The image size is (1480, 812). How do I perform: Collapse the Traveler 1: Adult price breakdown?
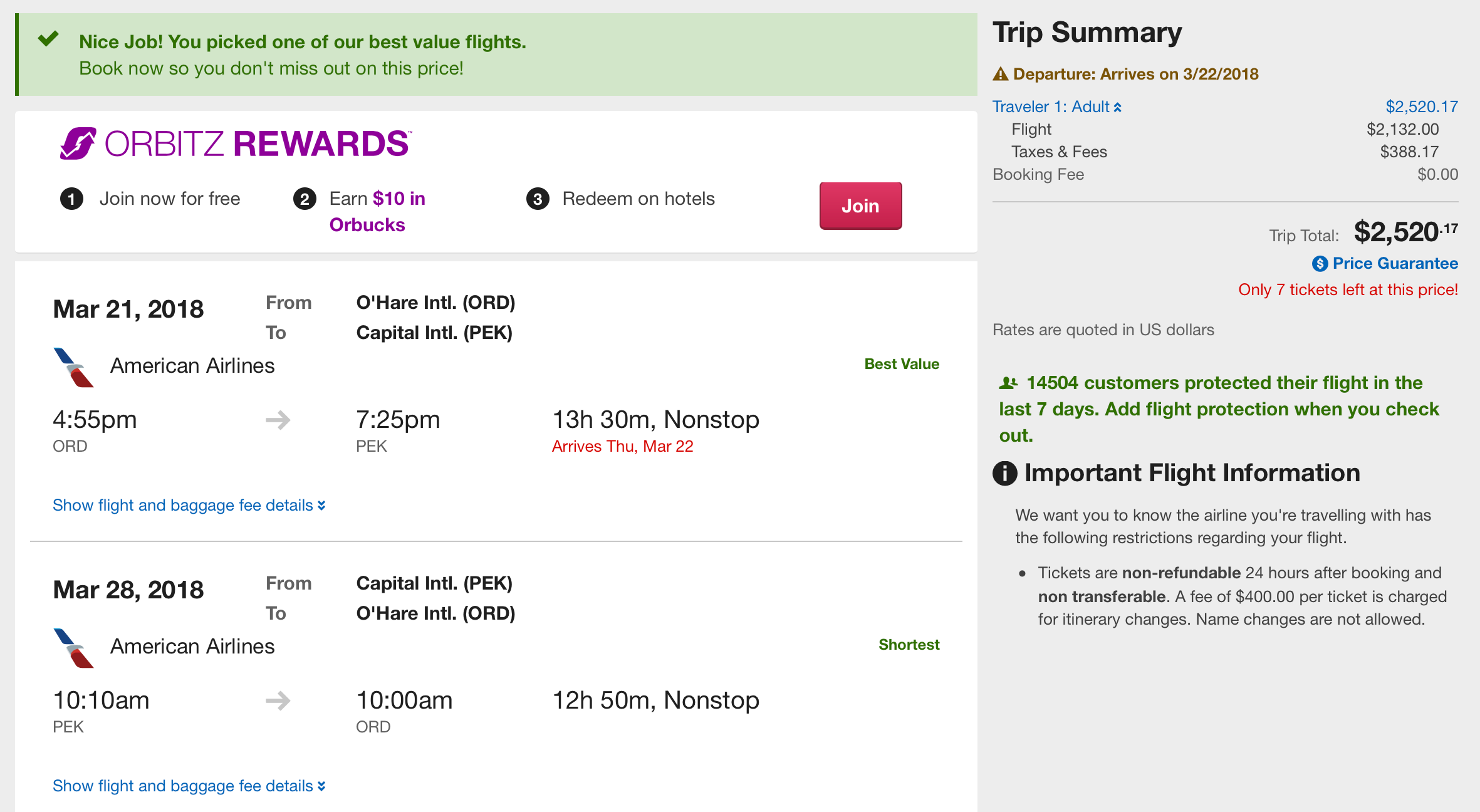1056,107
